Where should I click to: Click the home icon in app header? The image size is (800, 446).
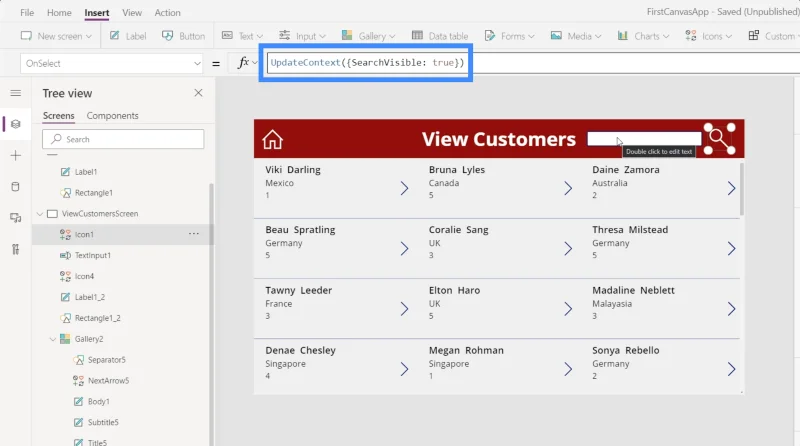(x=272, y=139)
